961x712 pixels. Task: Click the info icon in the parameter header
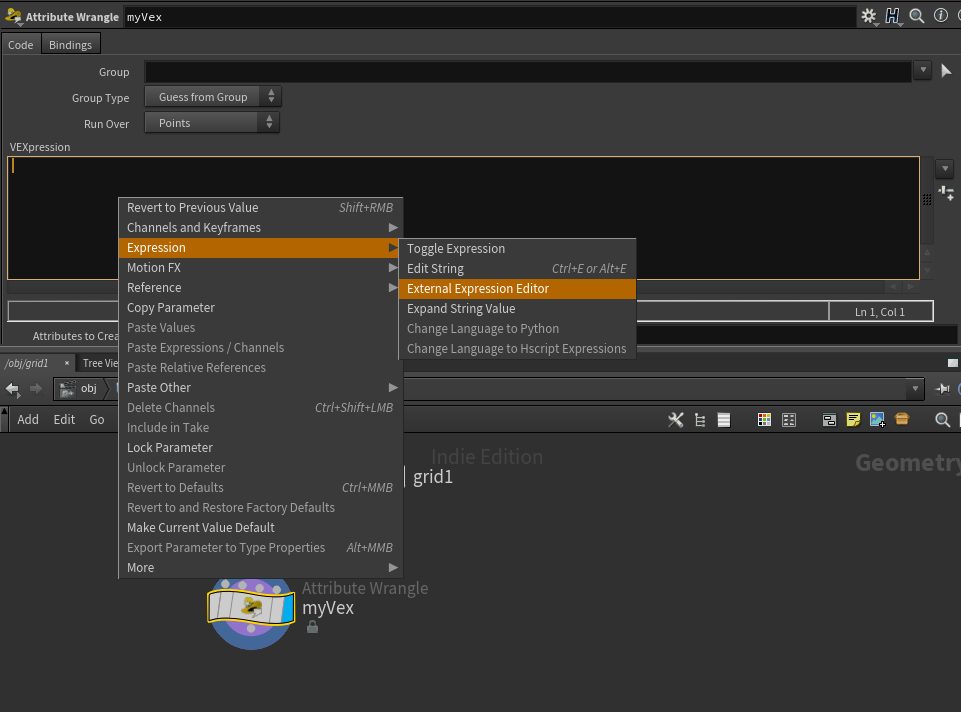[940, 16]
